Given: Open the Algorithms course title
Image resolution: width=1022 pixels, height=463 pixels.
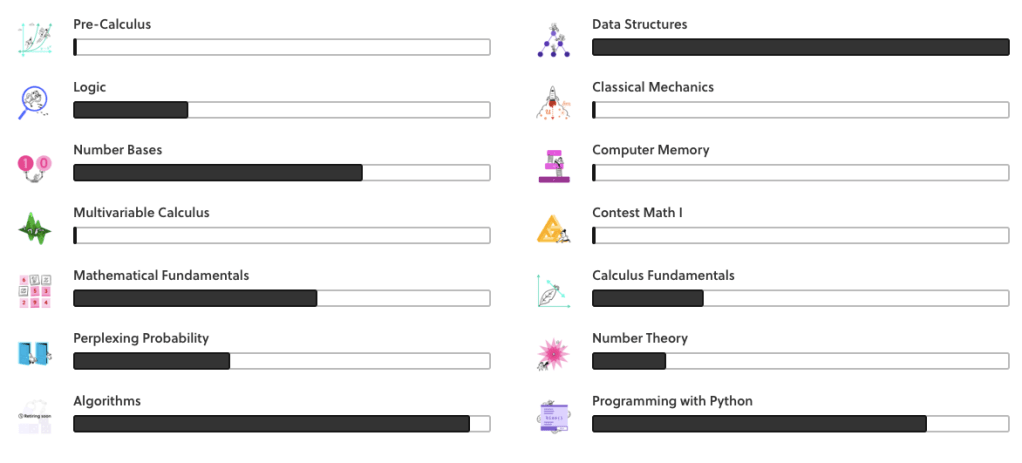Looking at the screenshot, I should tap(107, 401).
